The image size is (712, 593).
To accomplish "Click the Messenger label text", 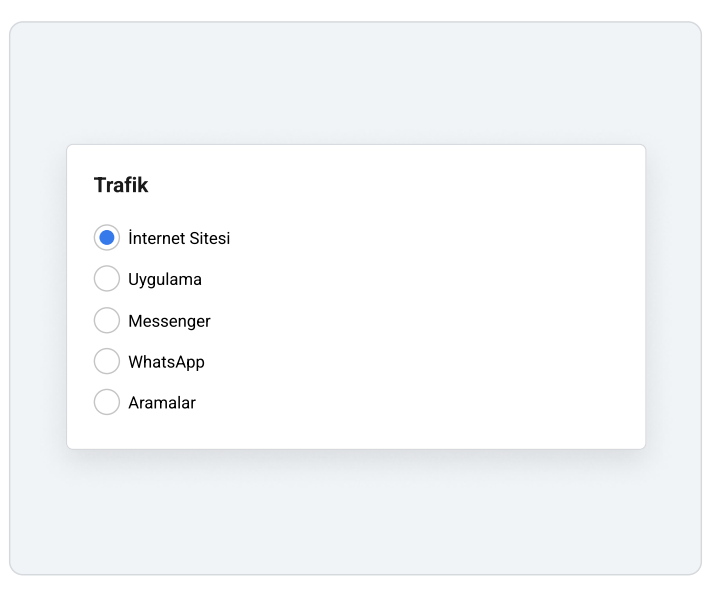I will 169,321.
